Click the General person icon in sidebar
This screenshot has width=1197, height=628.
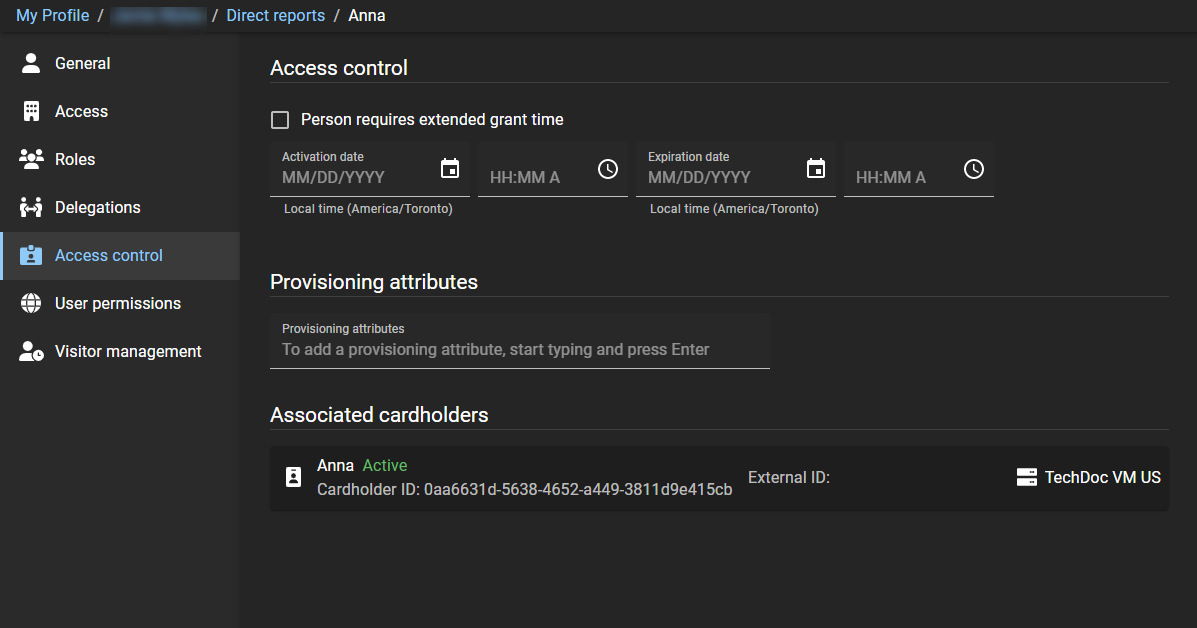point(31,63)
